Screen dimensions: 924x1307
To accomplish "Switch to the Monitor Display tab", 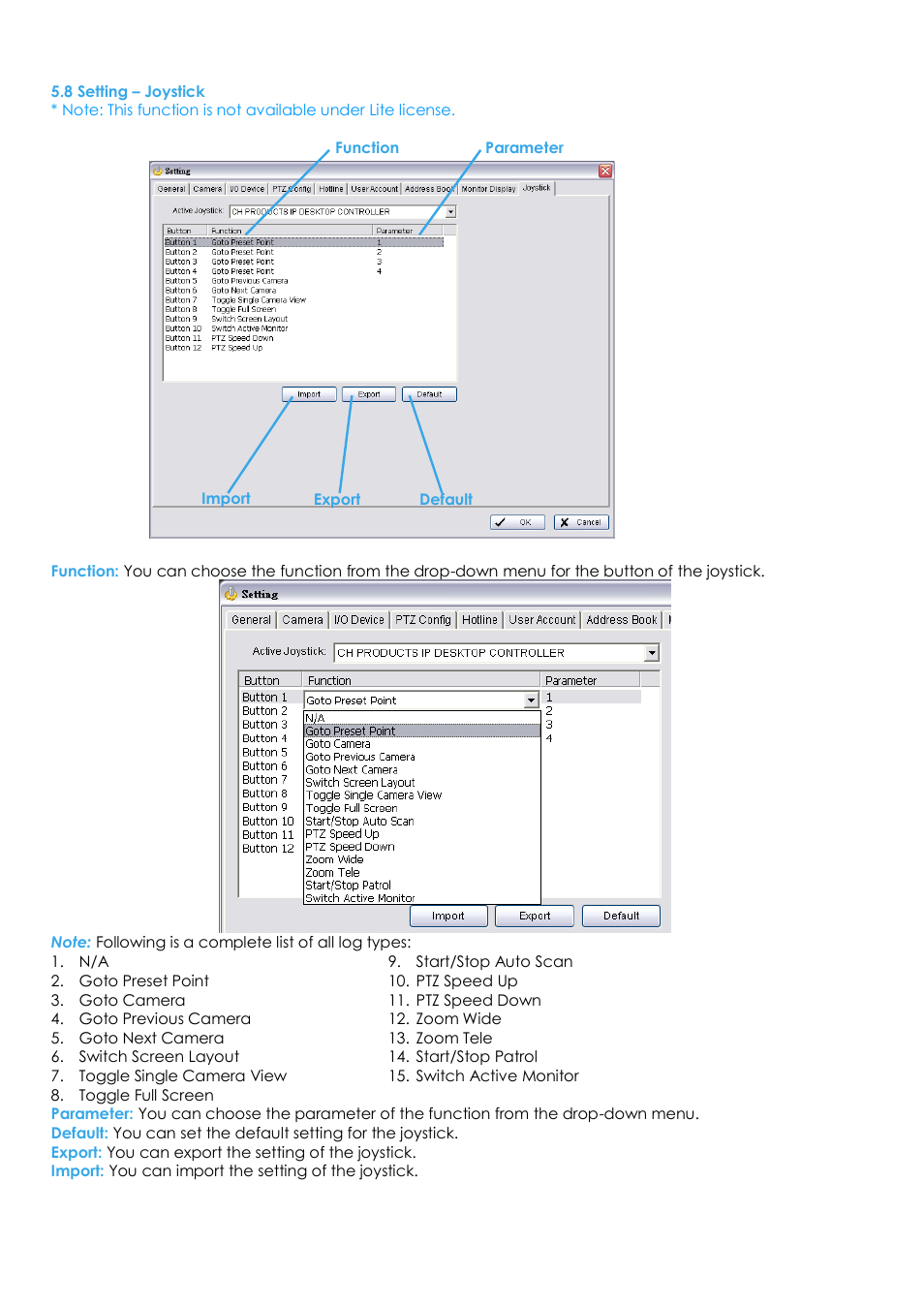I will 488,189.
